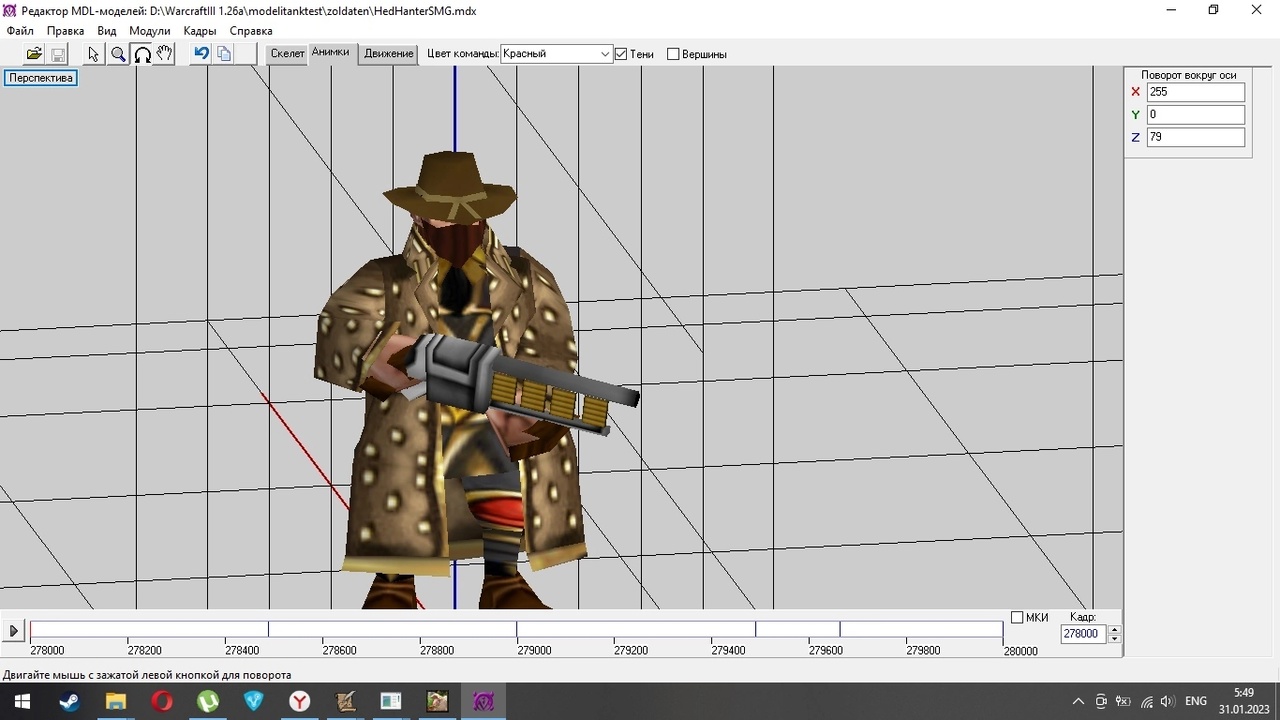Image resolution: width=1280 pixels, height=720 pixels.
Task: Click the save disk icon
Action: tap(58, 54)
